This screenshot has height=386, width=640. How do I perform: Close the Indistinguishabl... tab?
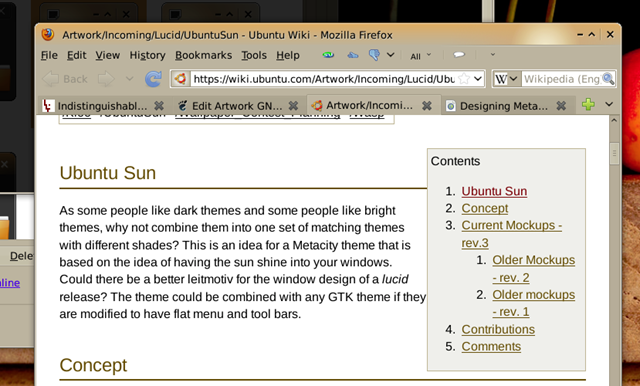(159, 106)
